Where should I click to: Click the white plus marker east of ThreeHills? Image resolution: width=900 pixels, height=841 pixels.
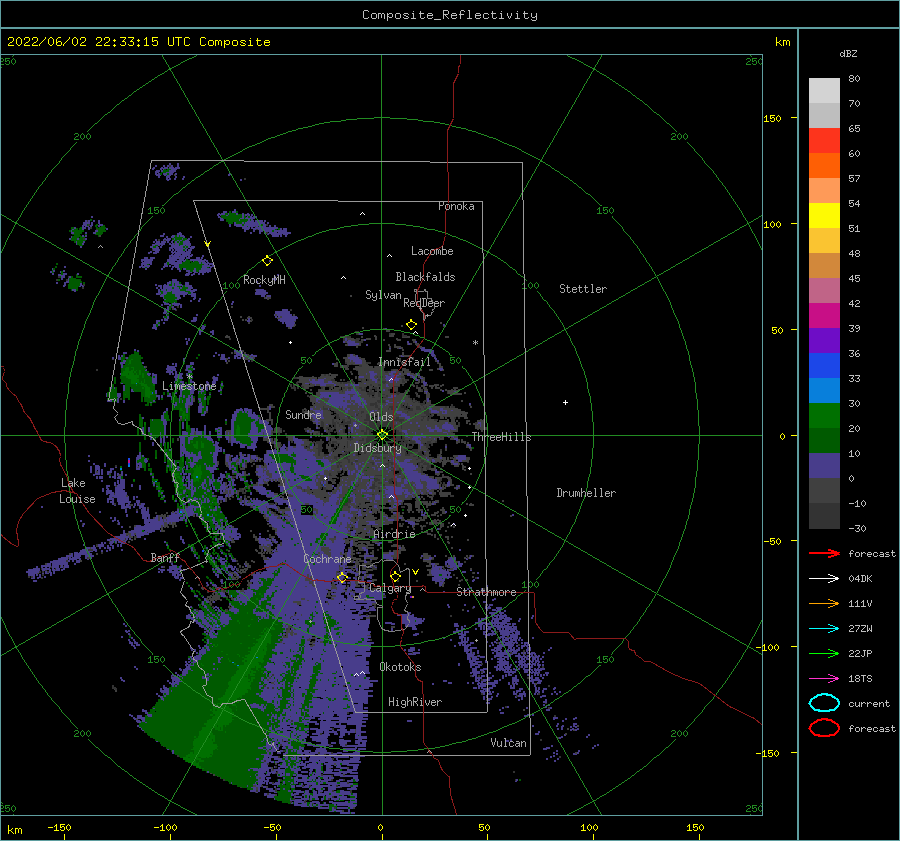(565, 402)
